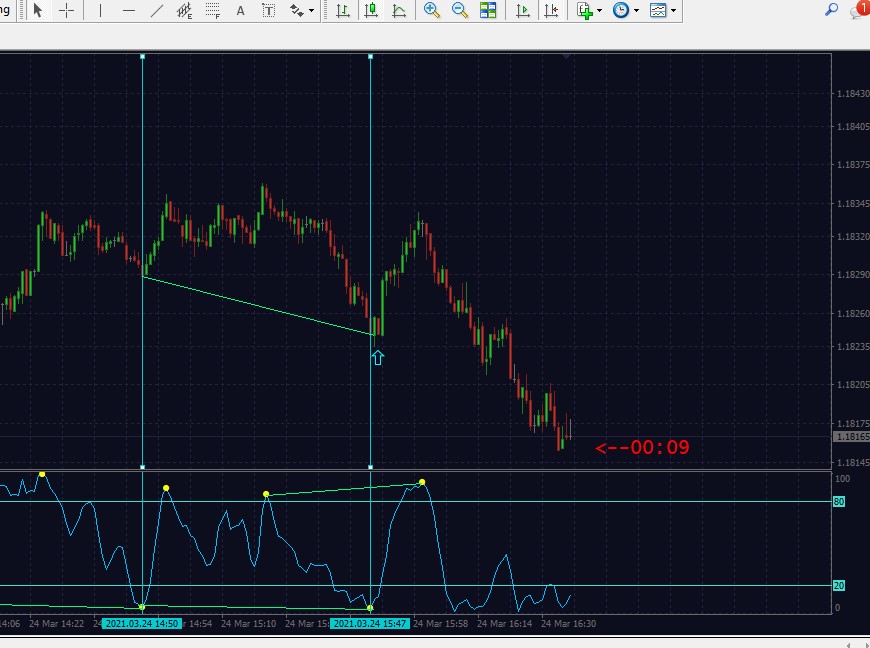Add a text annotation with A tool
The height and width of the screenshot is (648, 870).
[x=240, y=10]
